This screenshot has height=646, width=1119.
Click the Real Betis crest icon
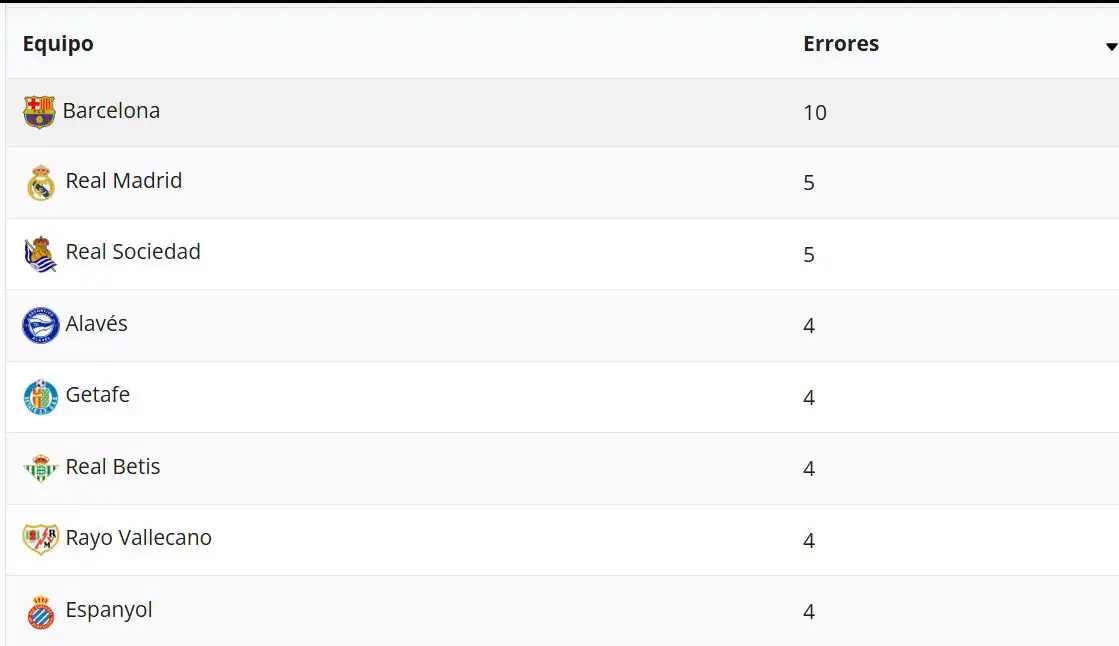[41, 468]
